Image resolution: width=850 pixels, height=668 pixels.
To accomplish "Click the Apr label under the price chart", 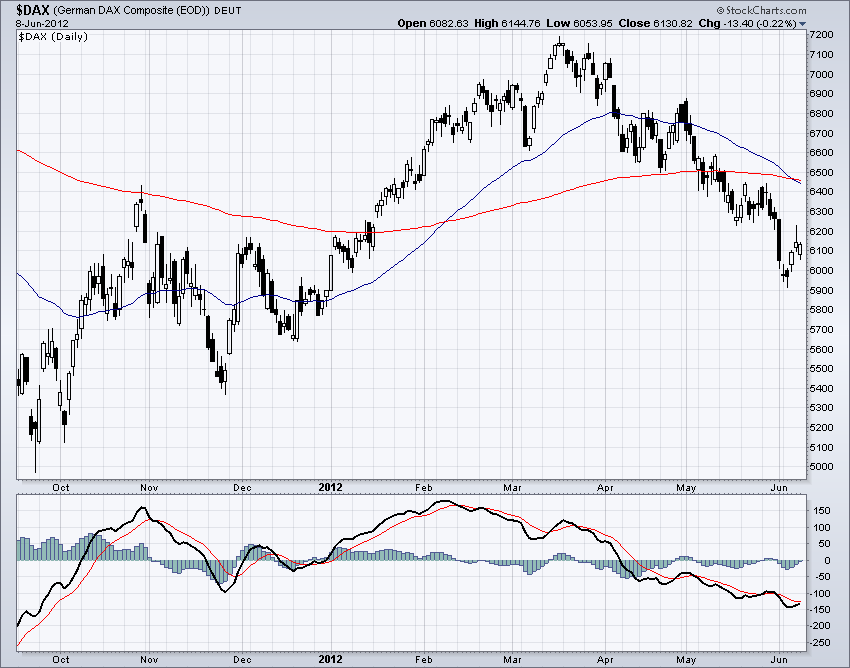I will 605,487.
